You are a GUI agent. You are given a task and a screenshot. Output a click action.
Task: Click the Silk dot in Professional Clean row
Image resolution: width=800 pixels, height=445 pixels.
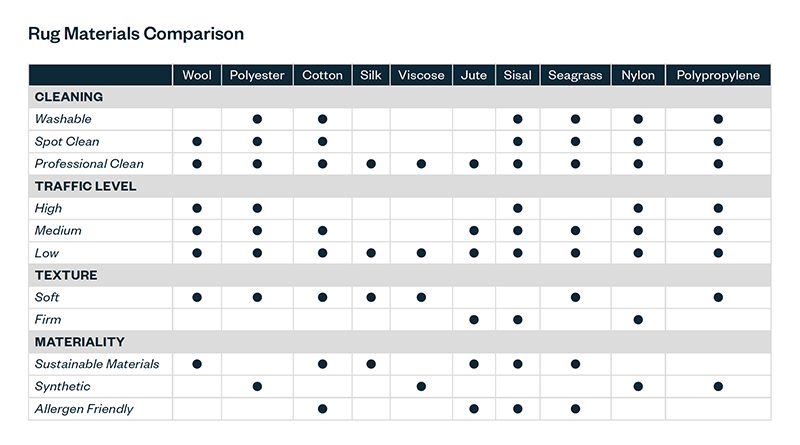click(371, 164)
